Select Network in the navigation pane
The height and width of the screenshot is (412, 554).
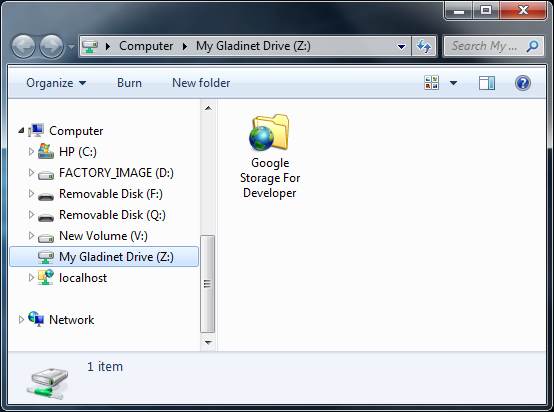(71, 320)
